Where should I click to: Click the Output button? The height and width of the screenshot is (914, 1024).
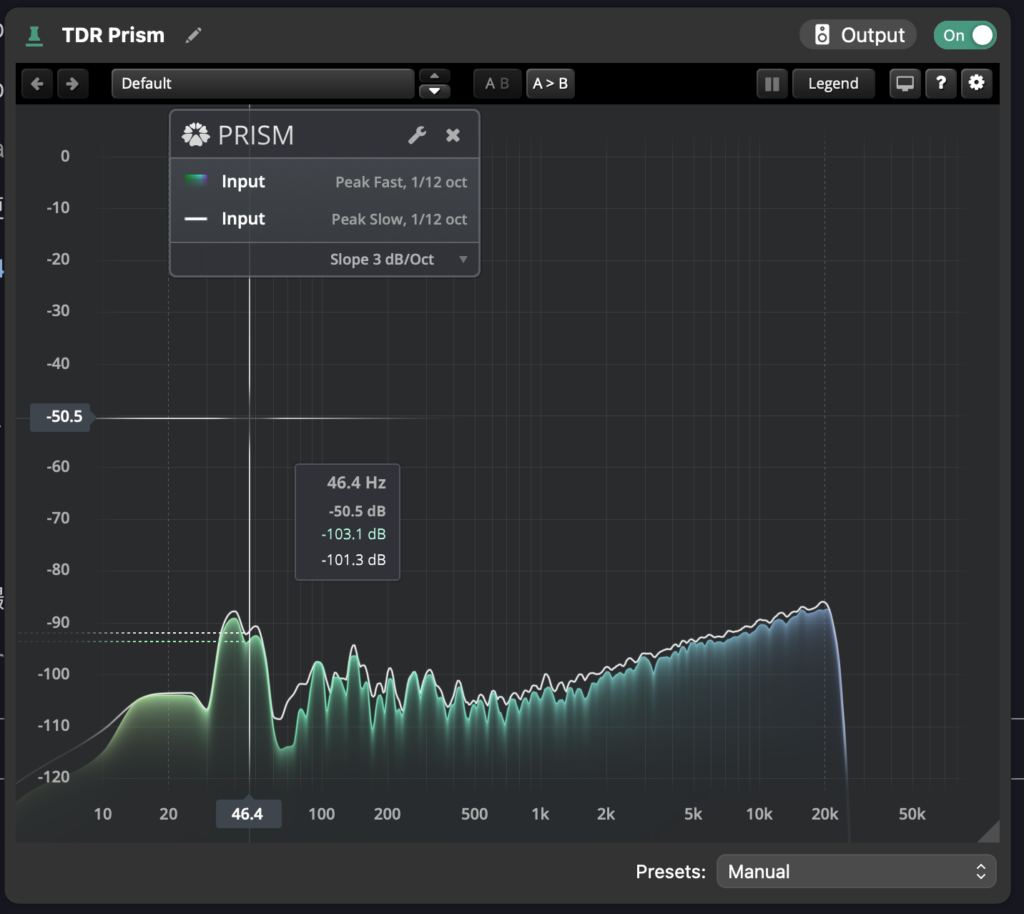tap(858, 35)
